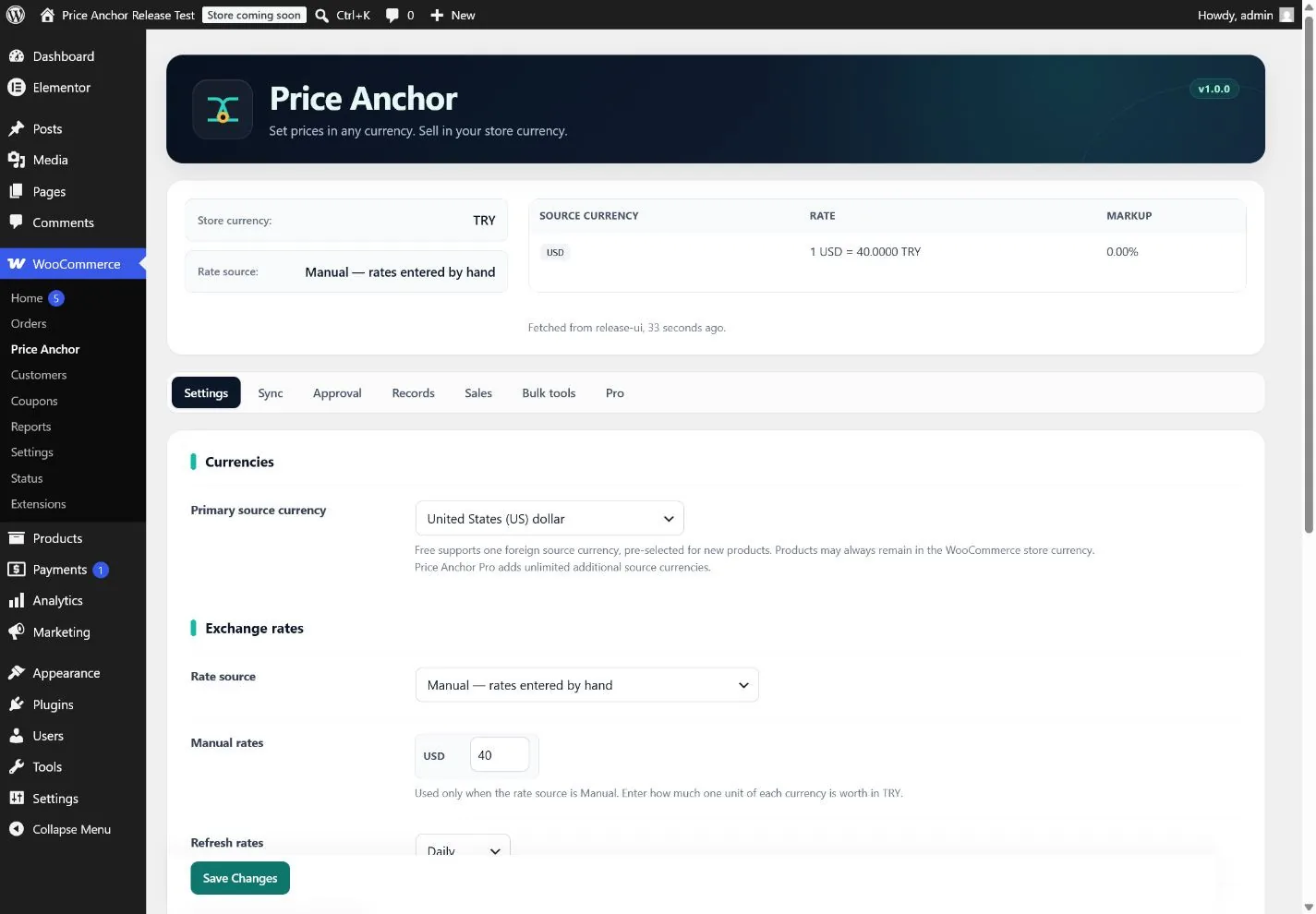Click the plus New icon
Viewport: 1316px width, 914px height.
click(438, 16)
